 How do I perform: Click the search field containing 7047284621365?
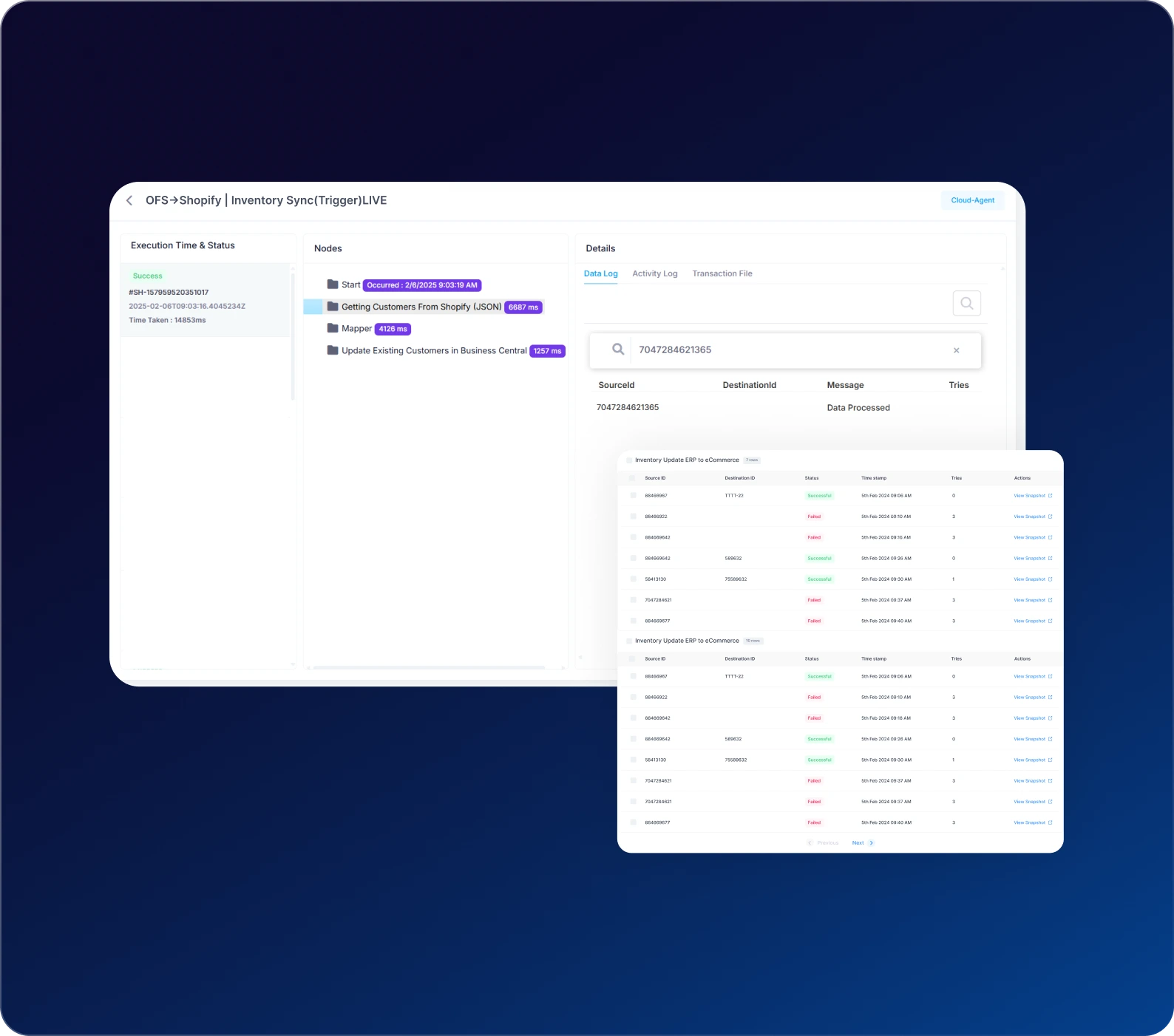tap(784, 350)
